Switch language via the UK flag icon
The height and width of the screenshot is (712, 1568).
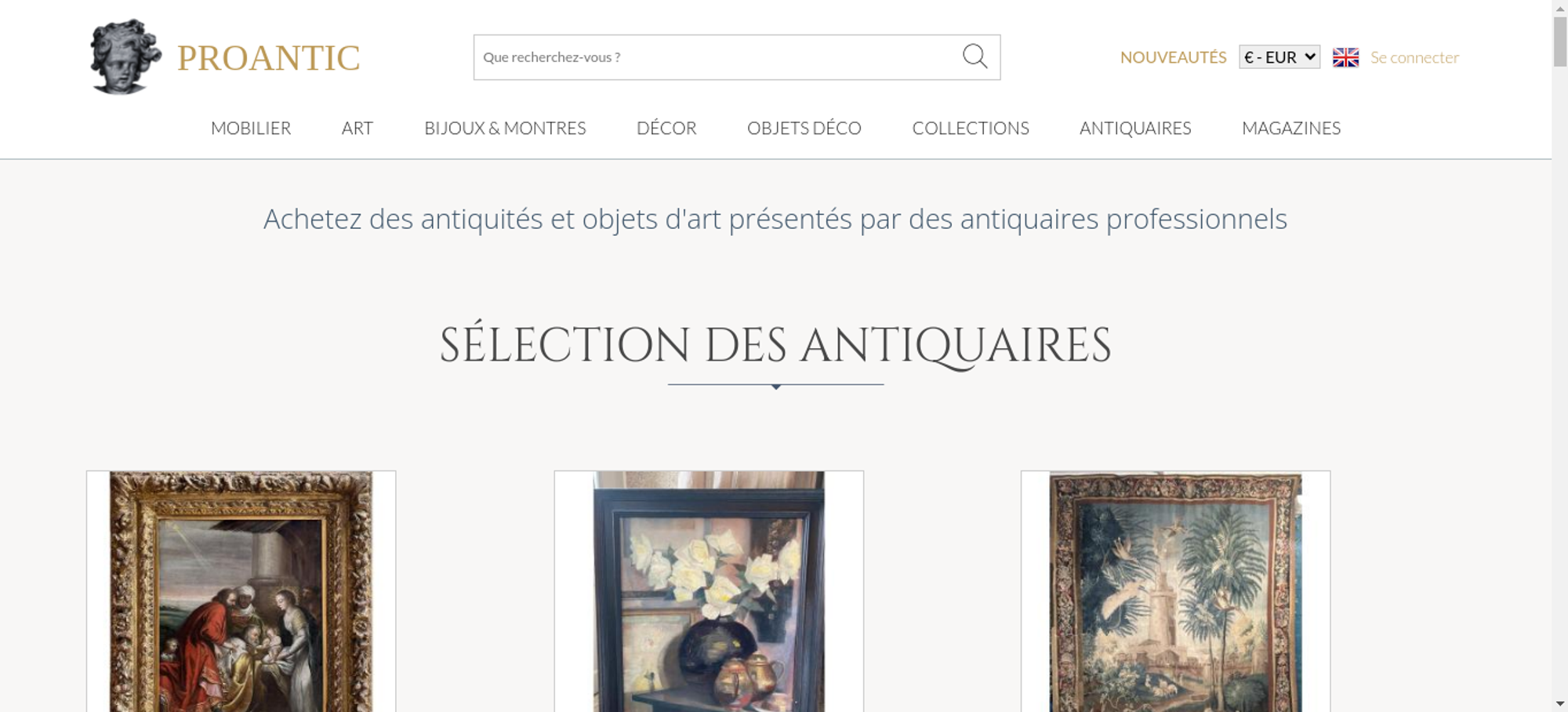coord(1345,57)
